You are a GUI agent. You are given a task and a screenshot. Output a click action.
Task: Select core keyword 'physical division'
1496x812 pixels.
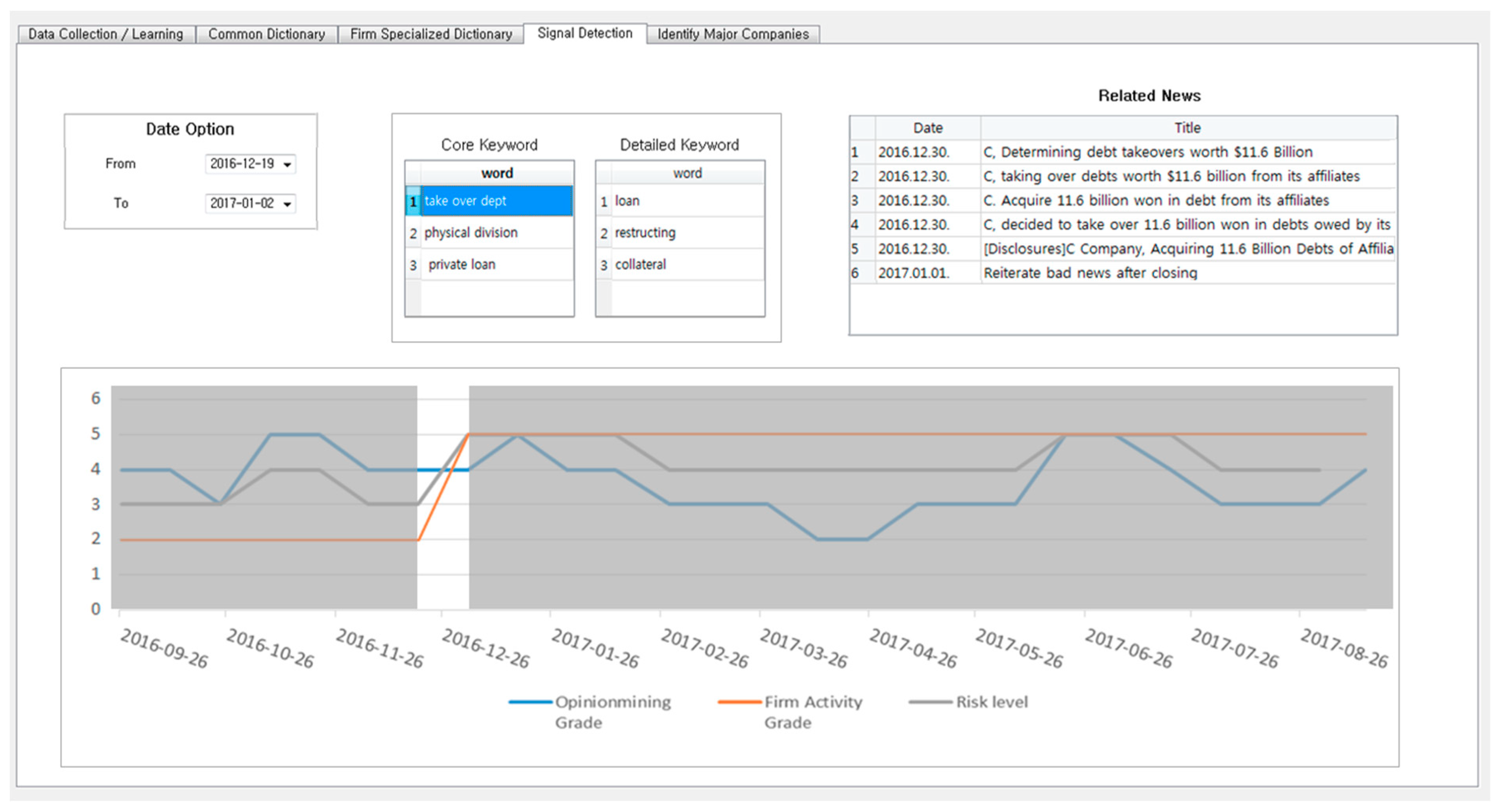pos(471,233)
